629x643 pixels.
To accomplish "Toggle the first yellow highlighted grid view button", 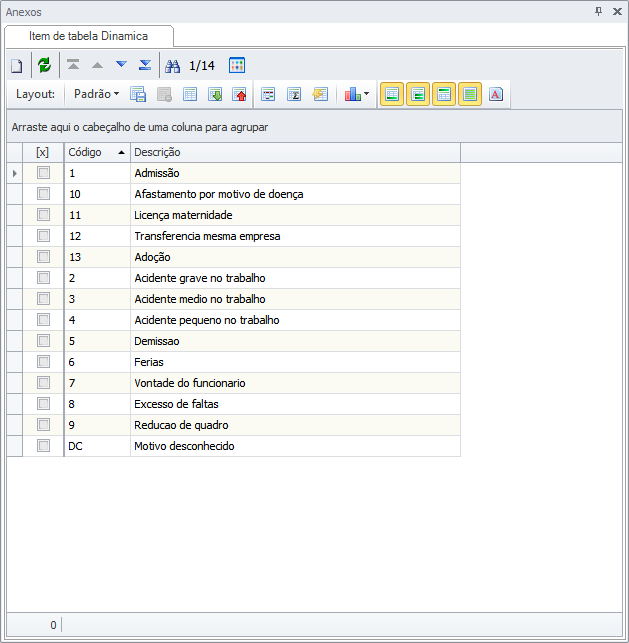I will tap(392, 94).
